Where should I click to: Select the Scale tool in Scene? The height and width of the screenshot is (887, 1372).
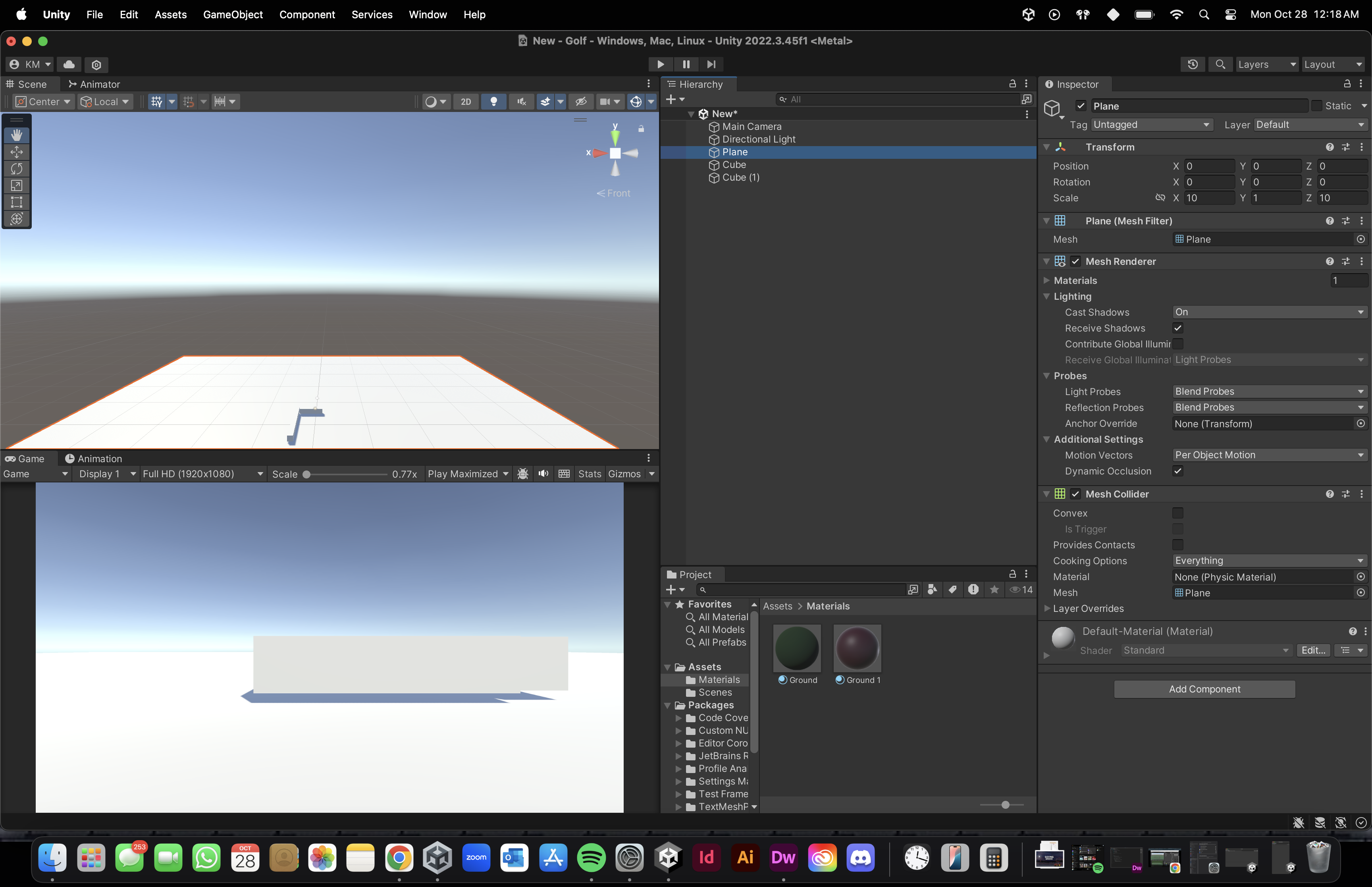point(17,185)
